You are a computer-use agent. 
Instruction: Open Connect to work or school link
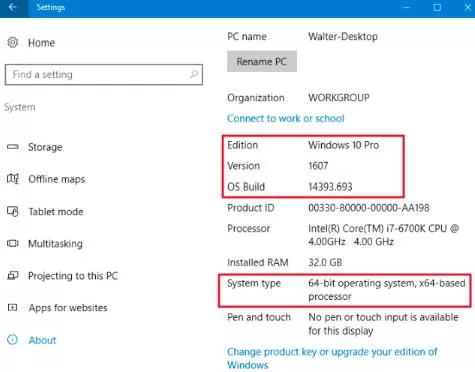pyautogui.click(x=286, y=118)
